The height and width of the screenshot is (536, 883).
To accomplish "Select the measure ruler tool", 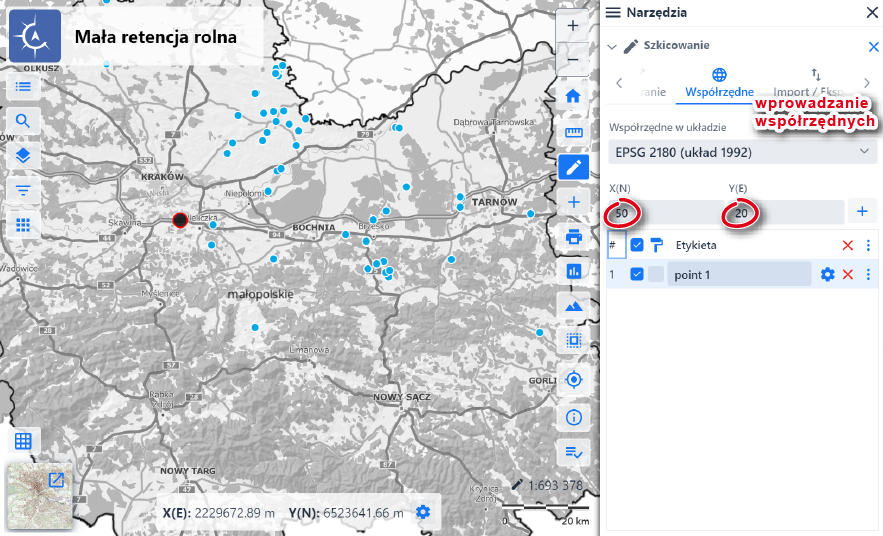I will point(573,132).
